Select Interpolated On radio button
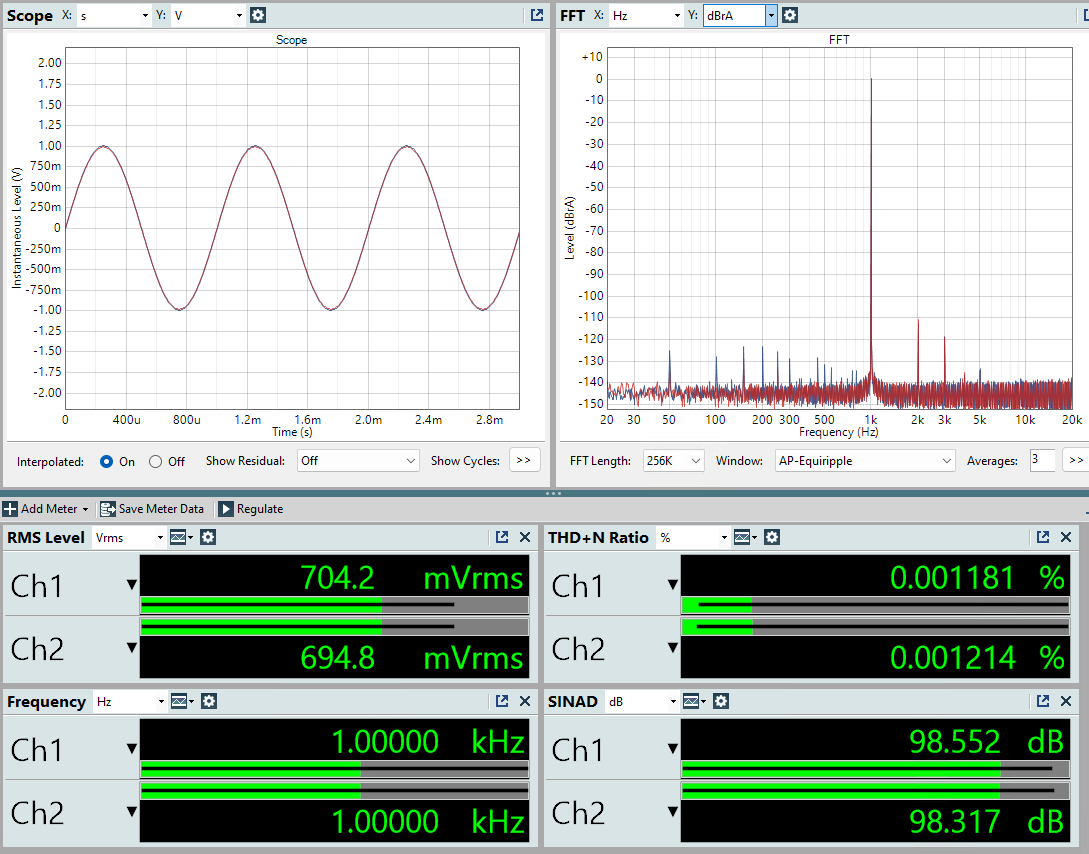1089x854 pixels. pyautogui.click(x=106, y=462)
